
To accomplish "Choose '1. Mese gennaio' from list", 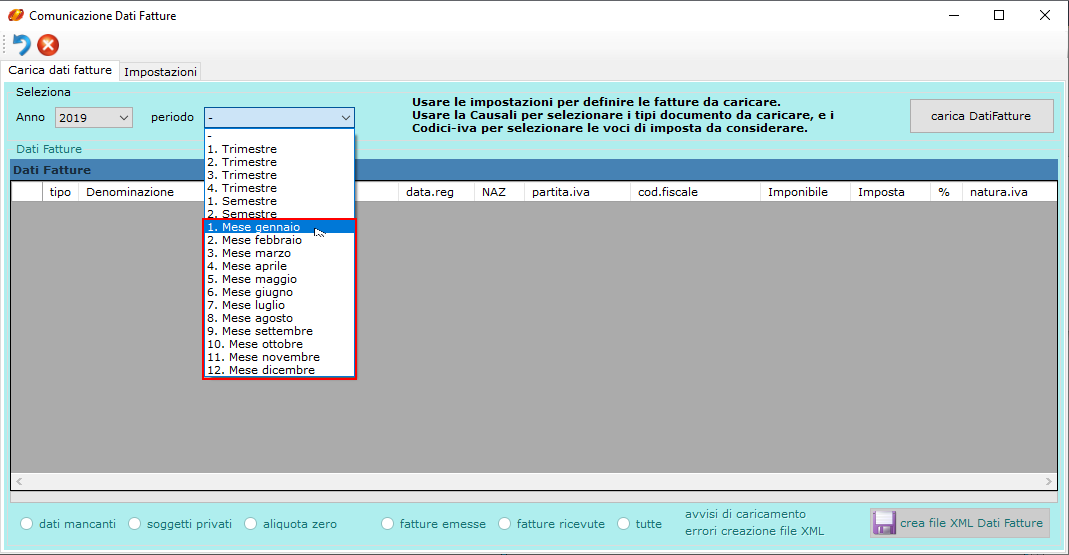I will 253,227.
